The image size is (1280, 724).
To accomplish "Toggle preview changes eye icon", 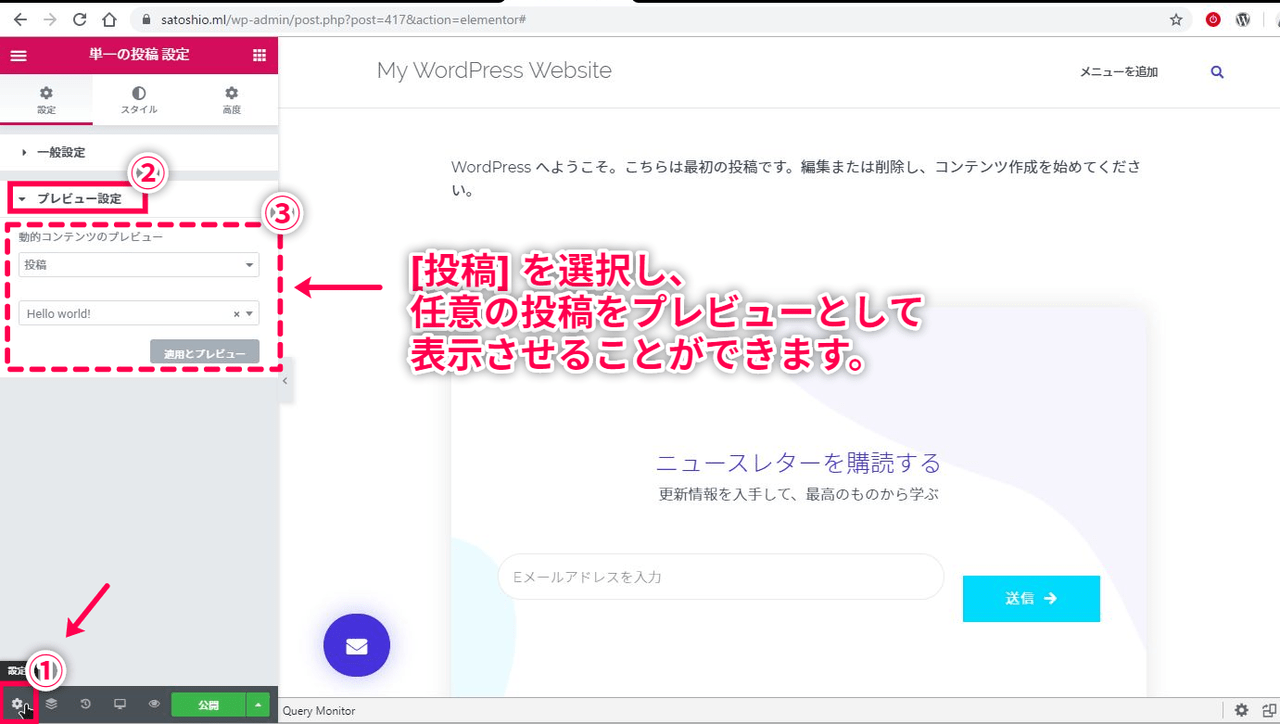I will pyautogui.click(x=154, y=704).
